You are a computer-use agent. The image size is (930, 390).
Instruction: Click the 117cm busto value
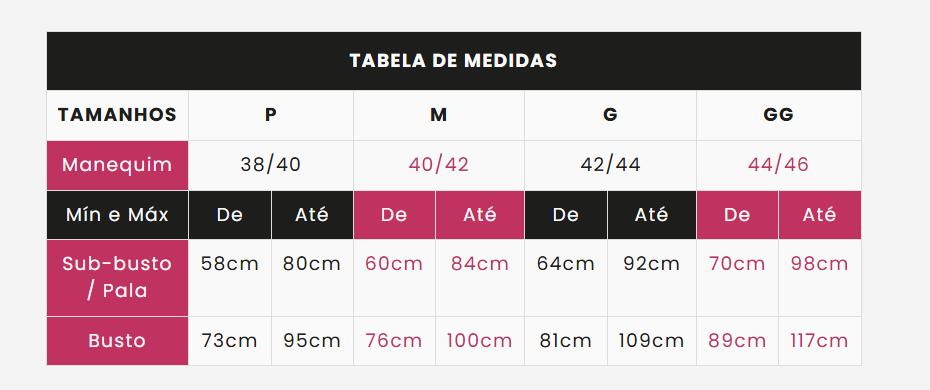(x=820, y=341)
